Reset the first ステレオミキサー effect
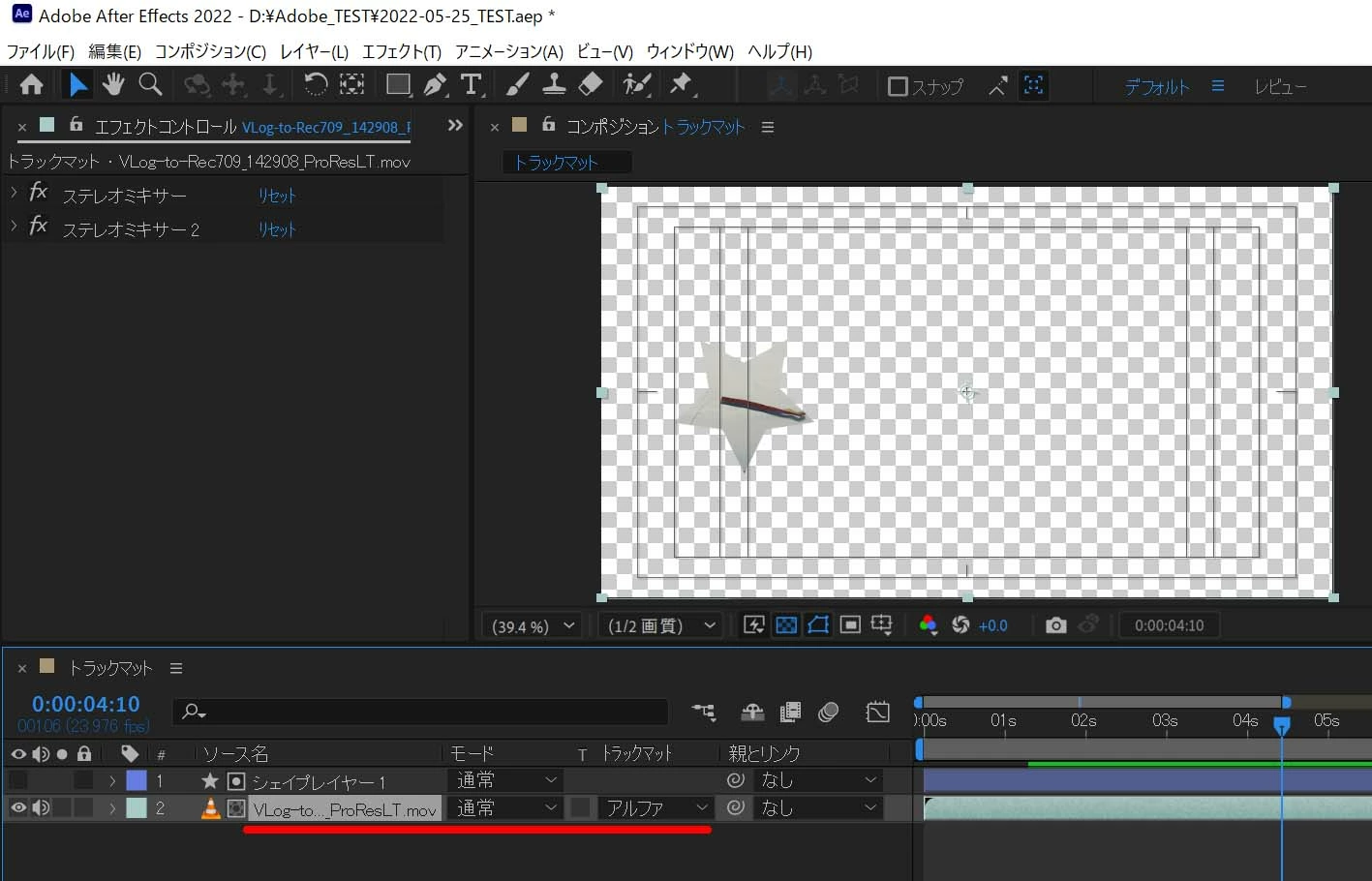The height and width of the screenshot is (881, 1372). pyautogui.click(x=277, y=196)
